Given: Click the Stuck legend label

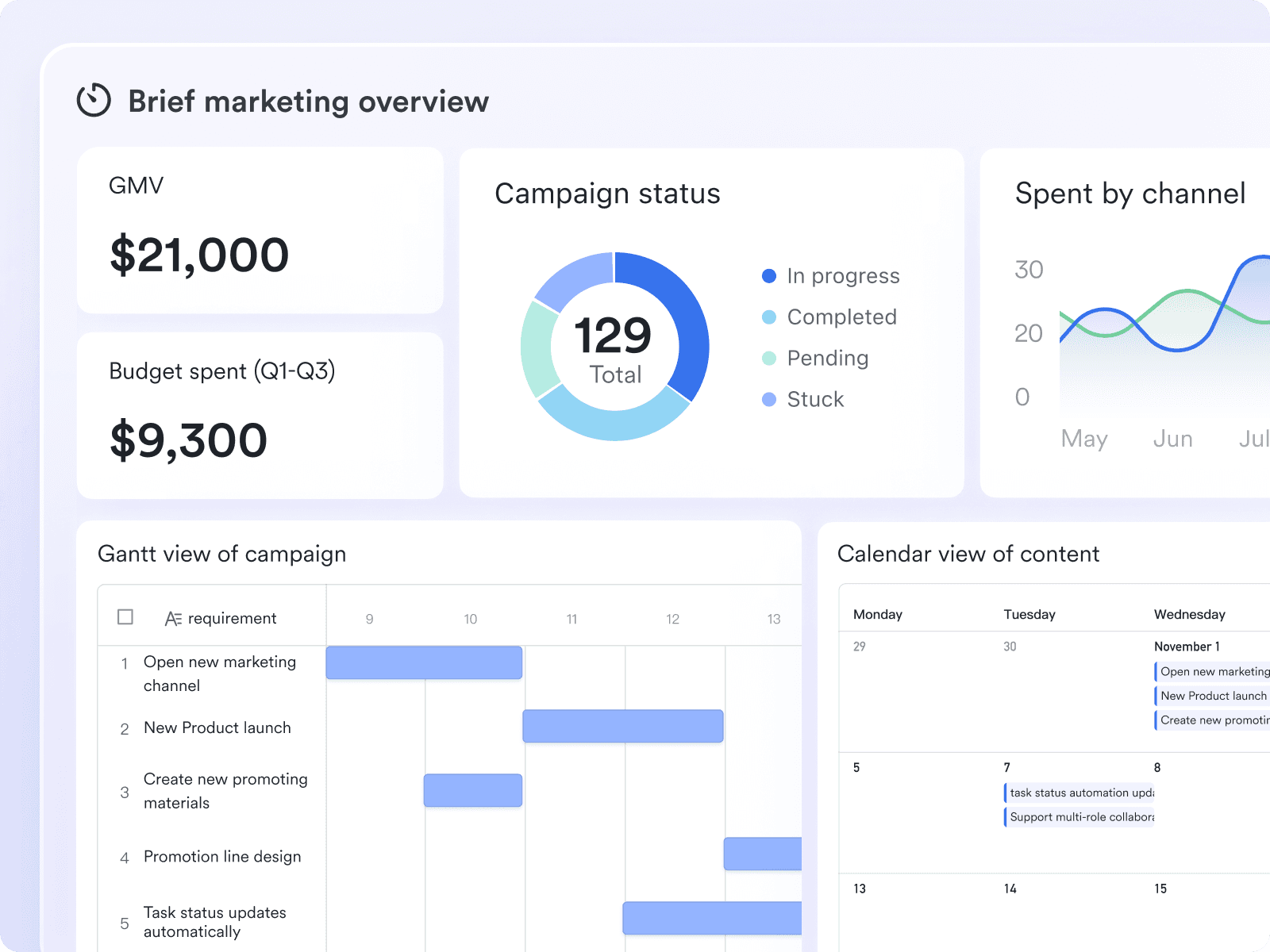Looking at the screenshot, I should 815,400.
